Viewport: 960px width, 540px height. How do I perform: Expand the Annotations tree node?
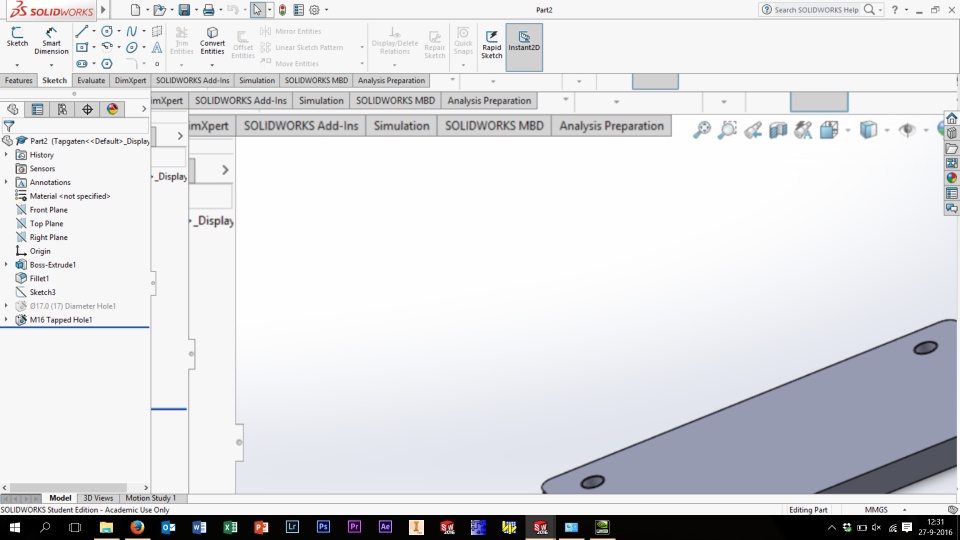(x=6, y=182)
